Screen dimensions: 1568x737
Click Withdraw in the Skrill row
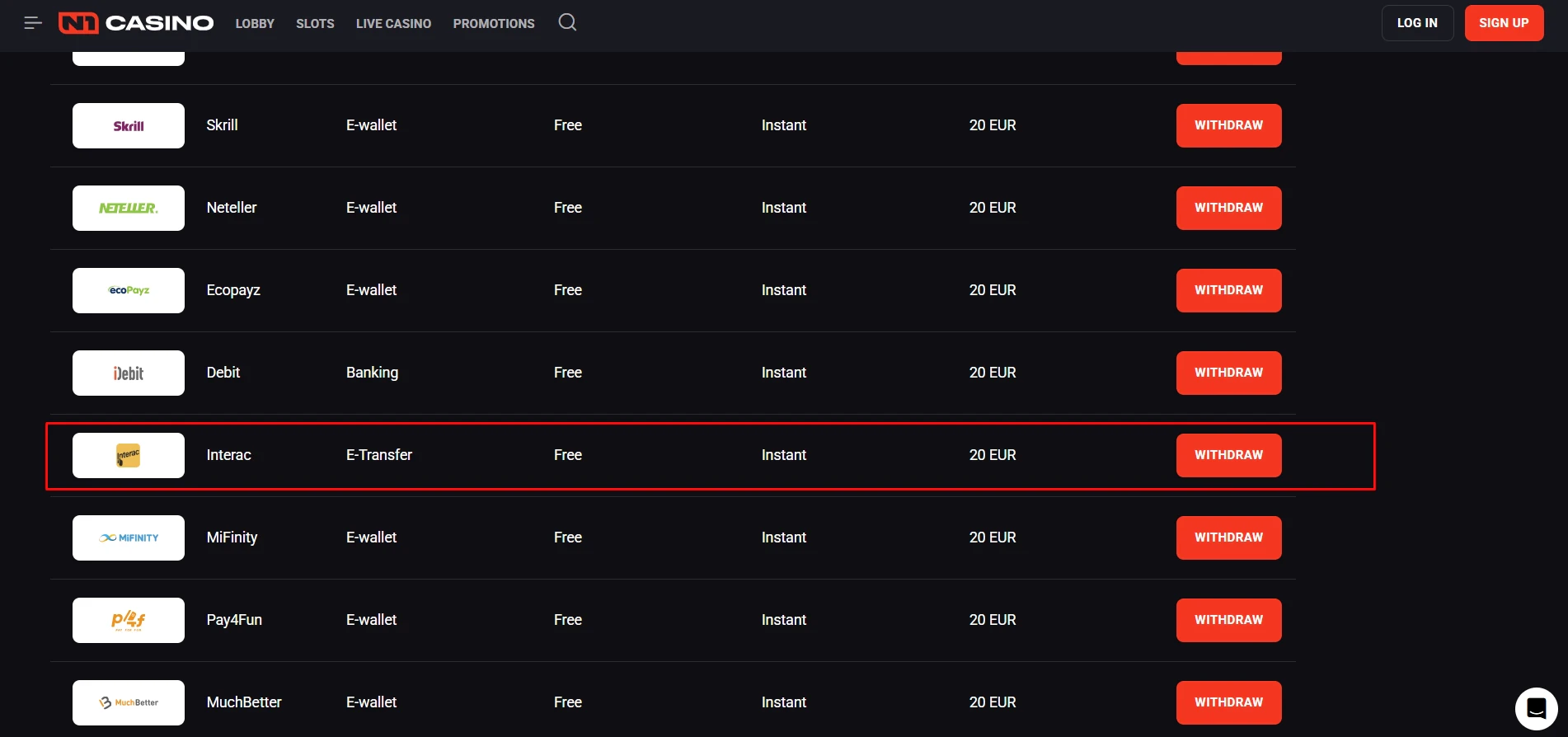coord(1228,125)
